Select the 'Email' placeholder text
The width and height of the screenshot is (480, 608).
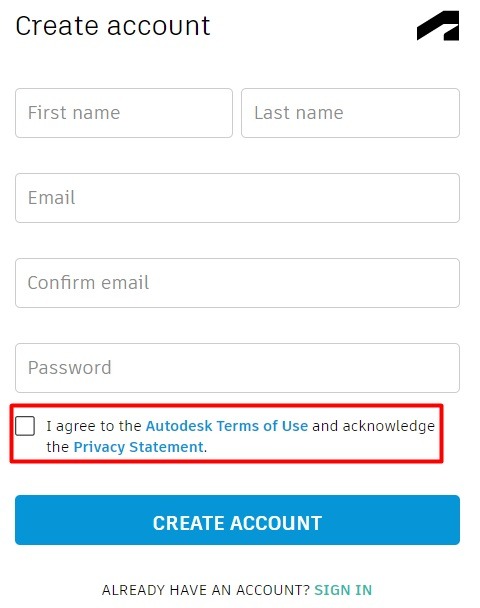pyautogui.click(x=52, y=198)
